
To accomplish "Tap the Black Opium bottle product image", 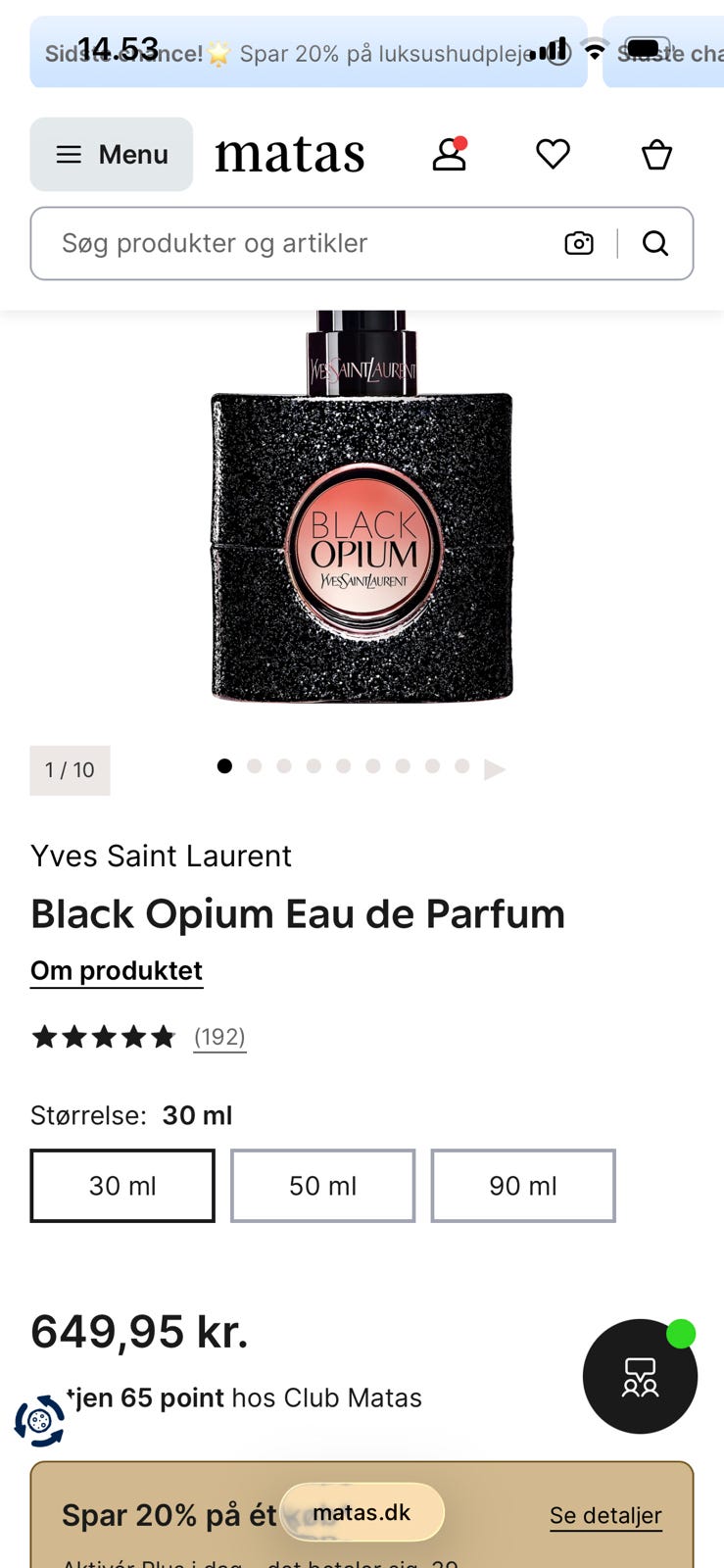I will [362, 507].
